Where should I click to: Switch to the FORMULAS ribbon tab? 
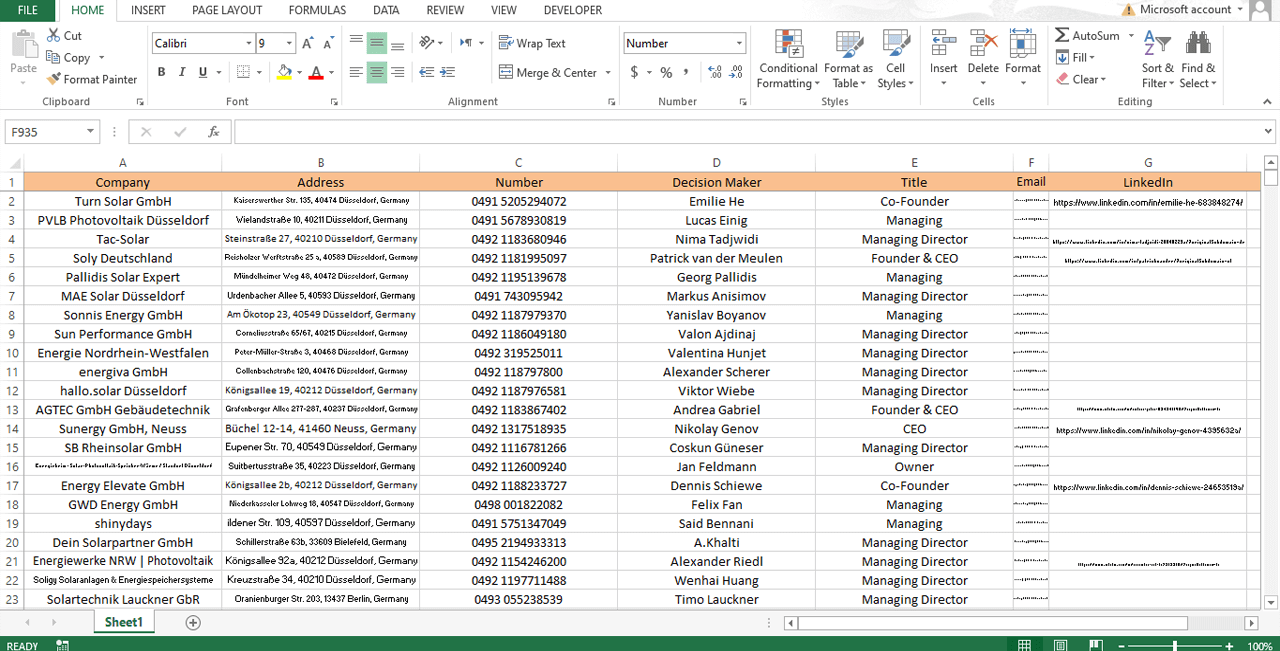317,10
